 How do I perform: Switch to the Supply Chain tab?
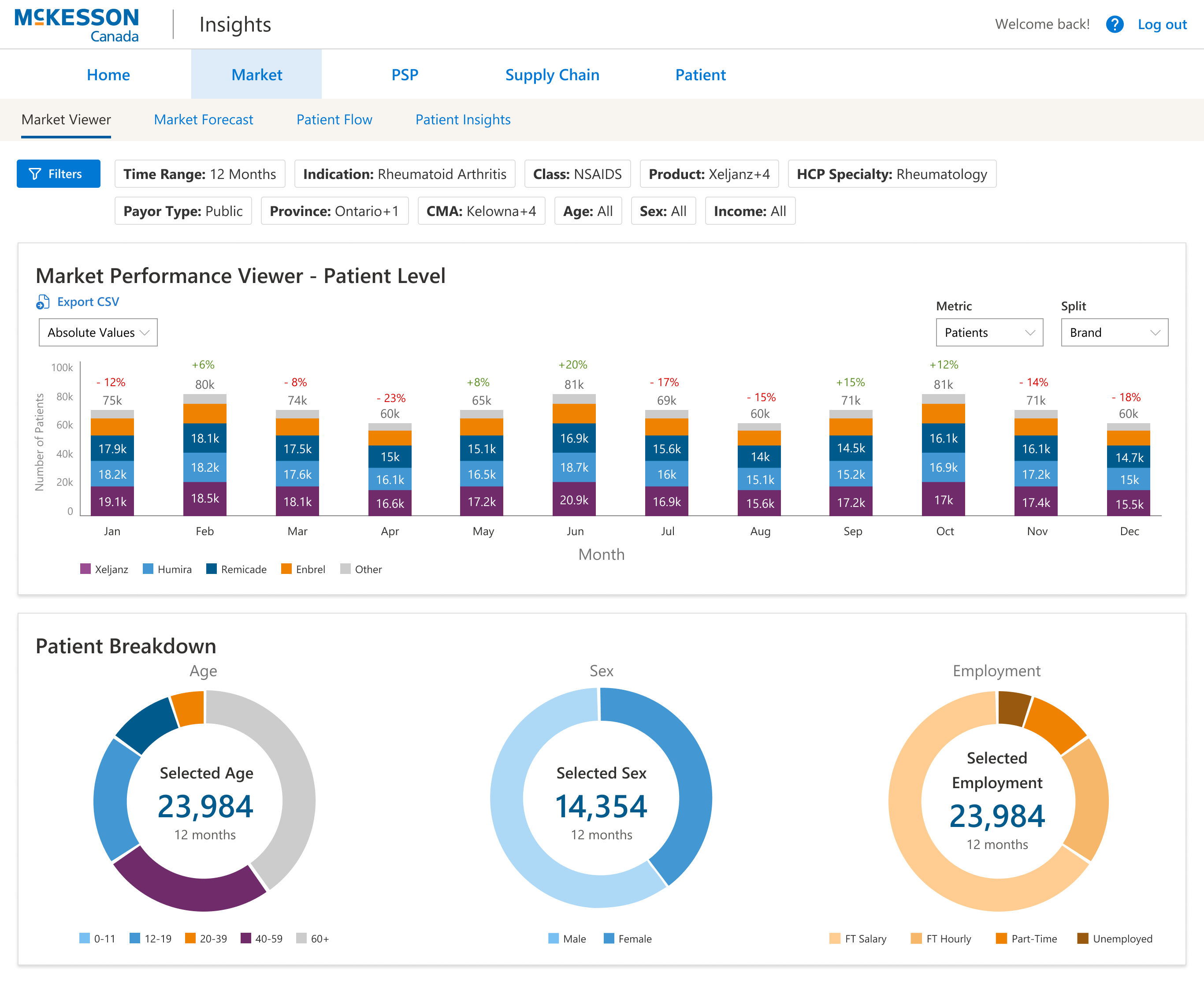552,74
